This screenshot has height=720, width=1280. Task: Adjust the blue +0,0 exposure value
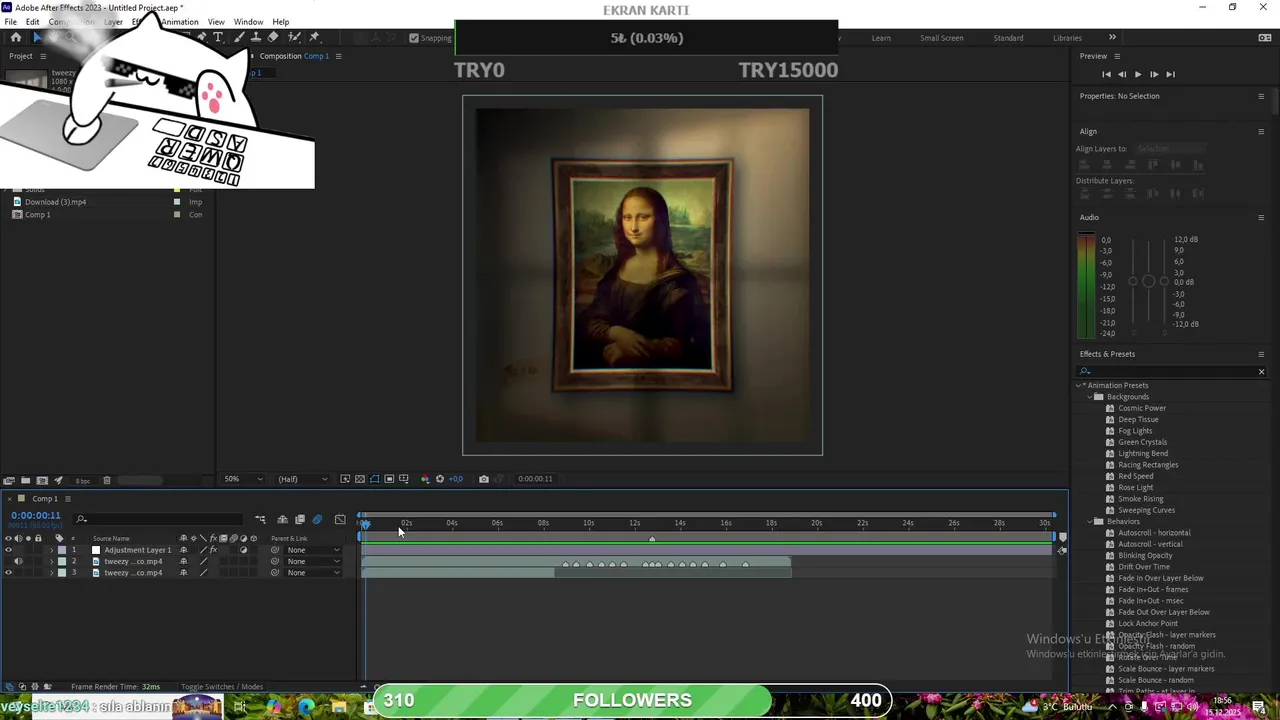(x=455, y=479)
